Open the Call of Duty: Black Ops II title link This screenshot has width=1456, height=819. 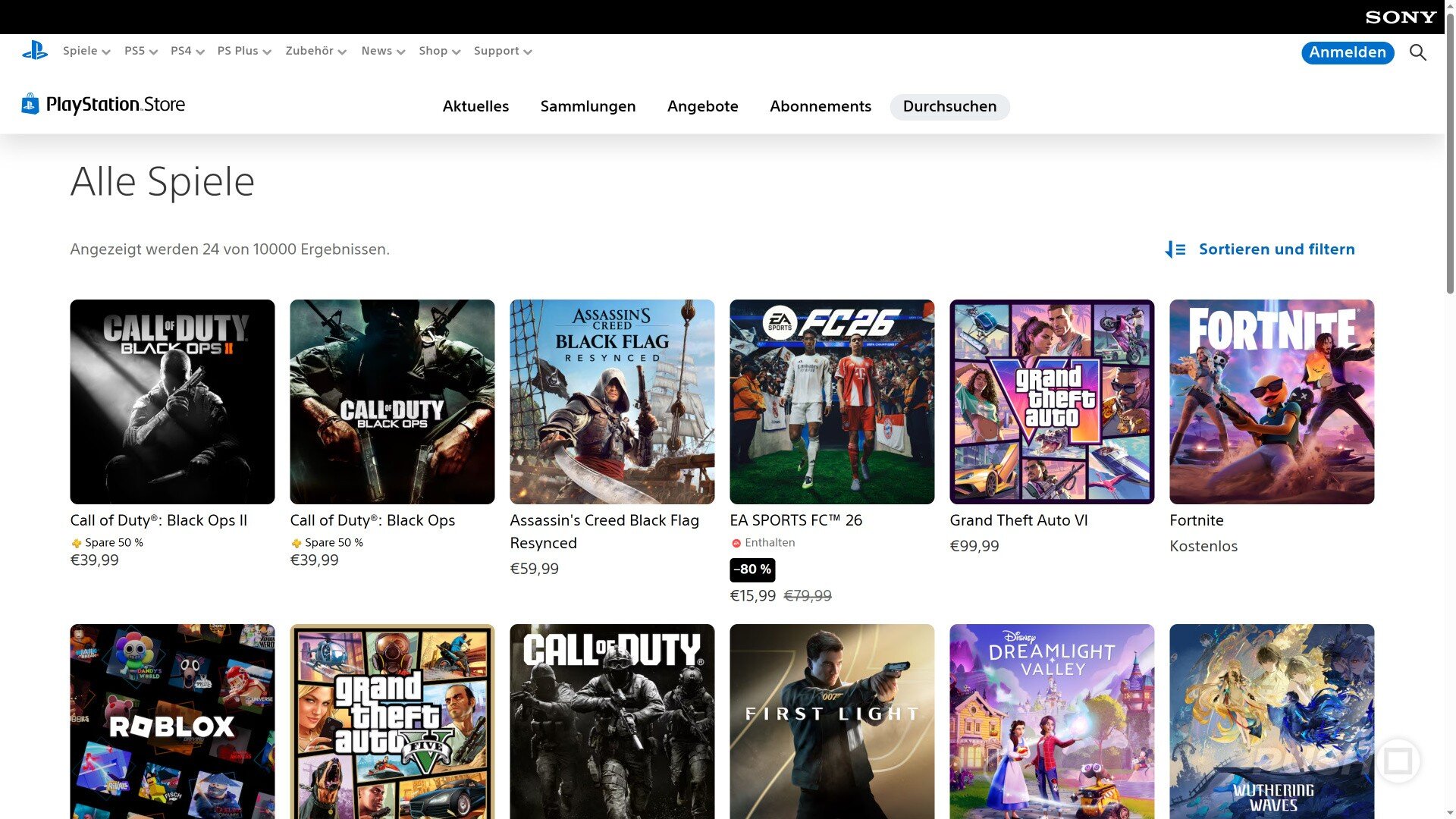[x=158, y=520]
